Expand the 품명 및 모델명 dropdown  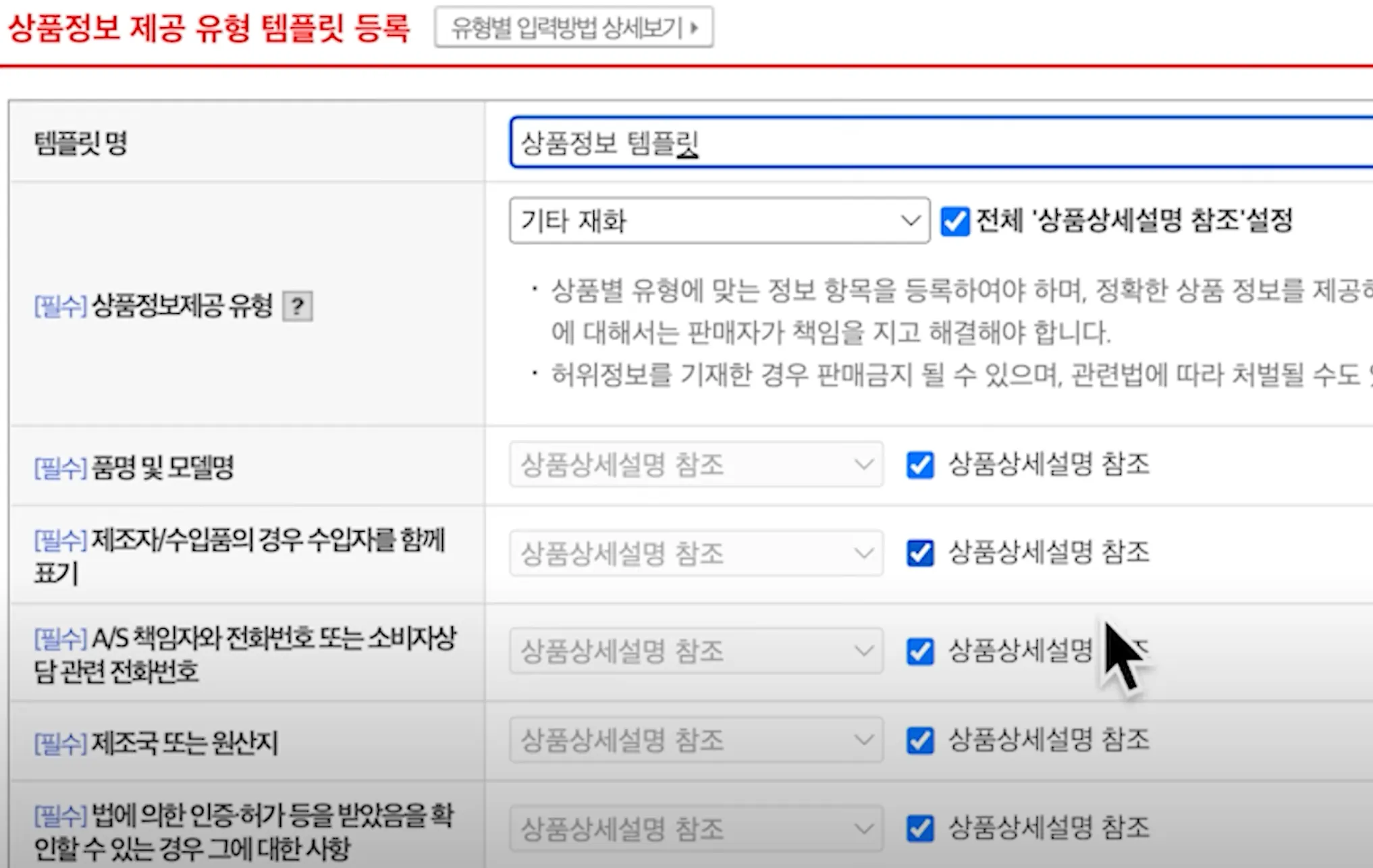pos(695,465)
